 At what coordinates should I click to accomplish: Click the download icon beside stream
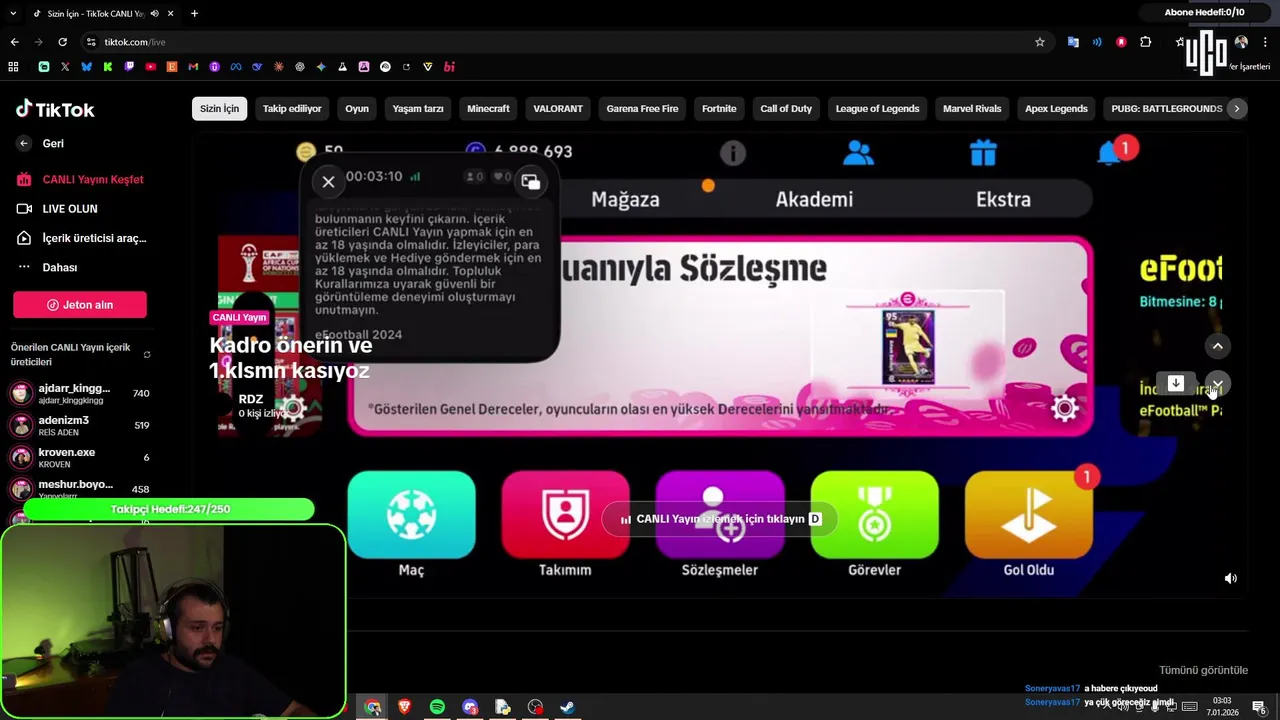tap(1176, 384)
